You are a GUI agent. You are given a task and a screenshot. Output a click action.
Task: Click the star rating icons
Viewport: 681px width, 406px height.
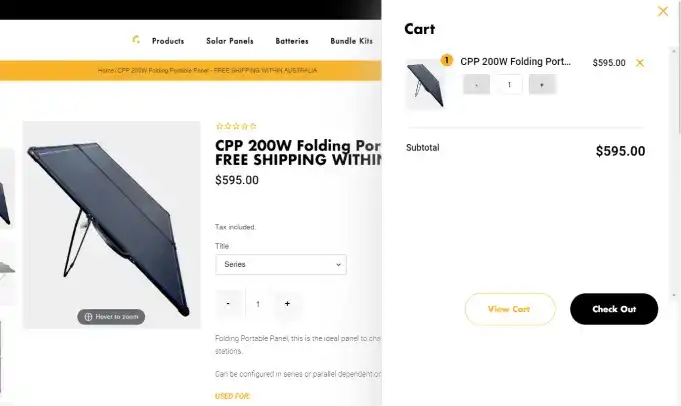pos(236,126)
